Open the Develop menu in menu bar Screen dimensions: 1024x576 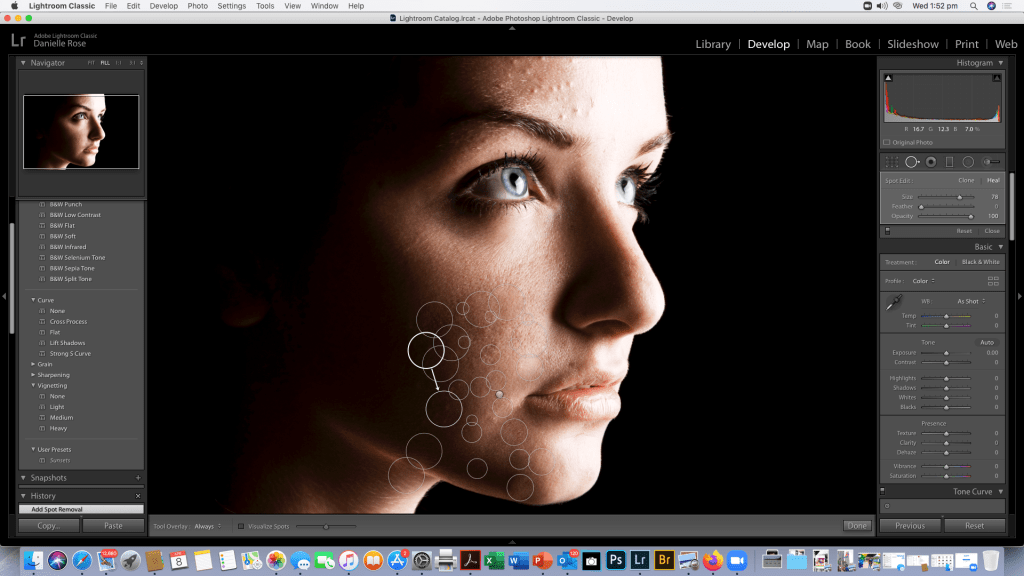163,6
